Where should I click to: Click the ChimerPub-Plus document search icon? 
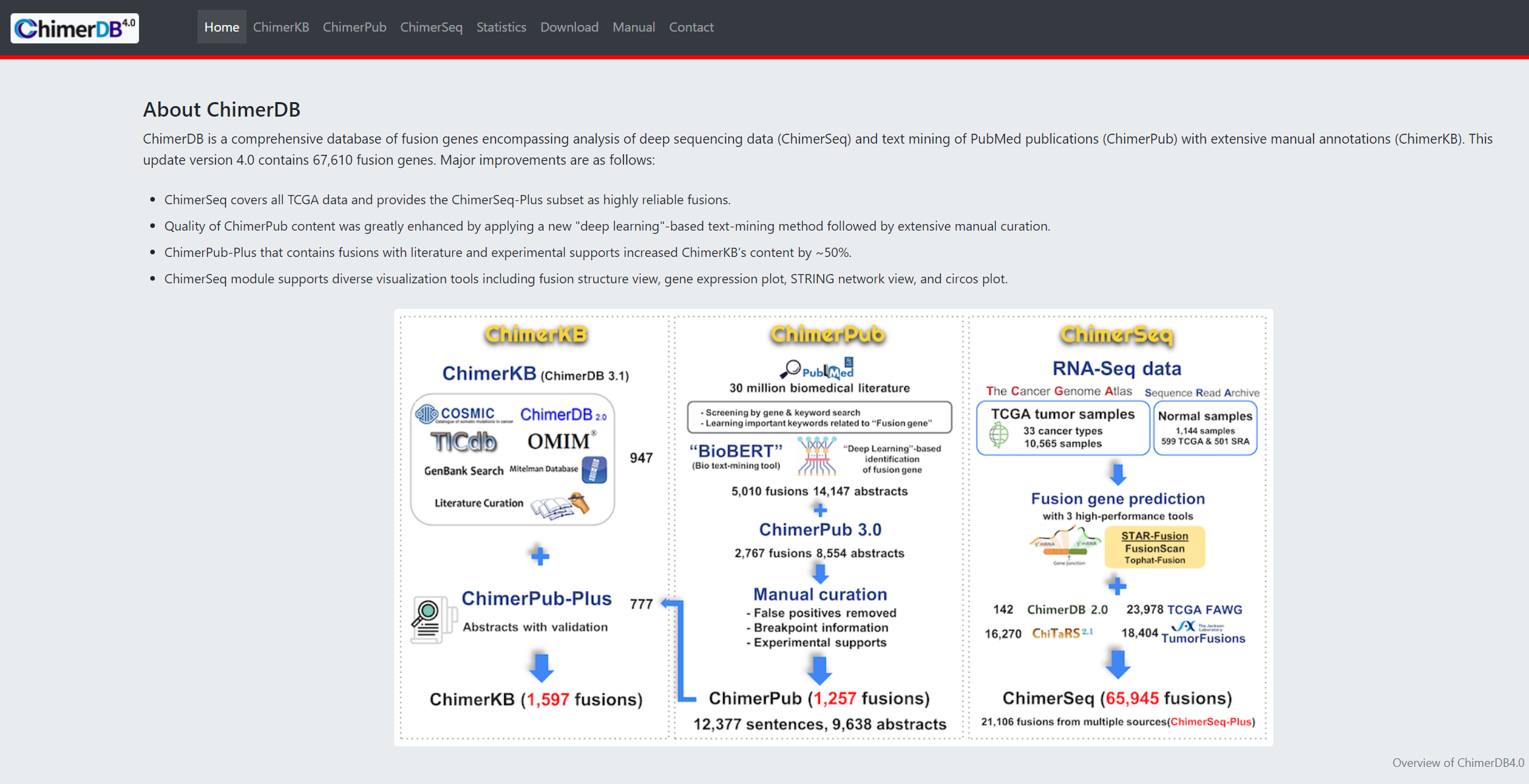coord(434,619)
